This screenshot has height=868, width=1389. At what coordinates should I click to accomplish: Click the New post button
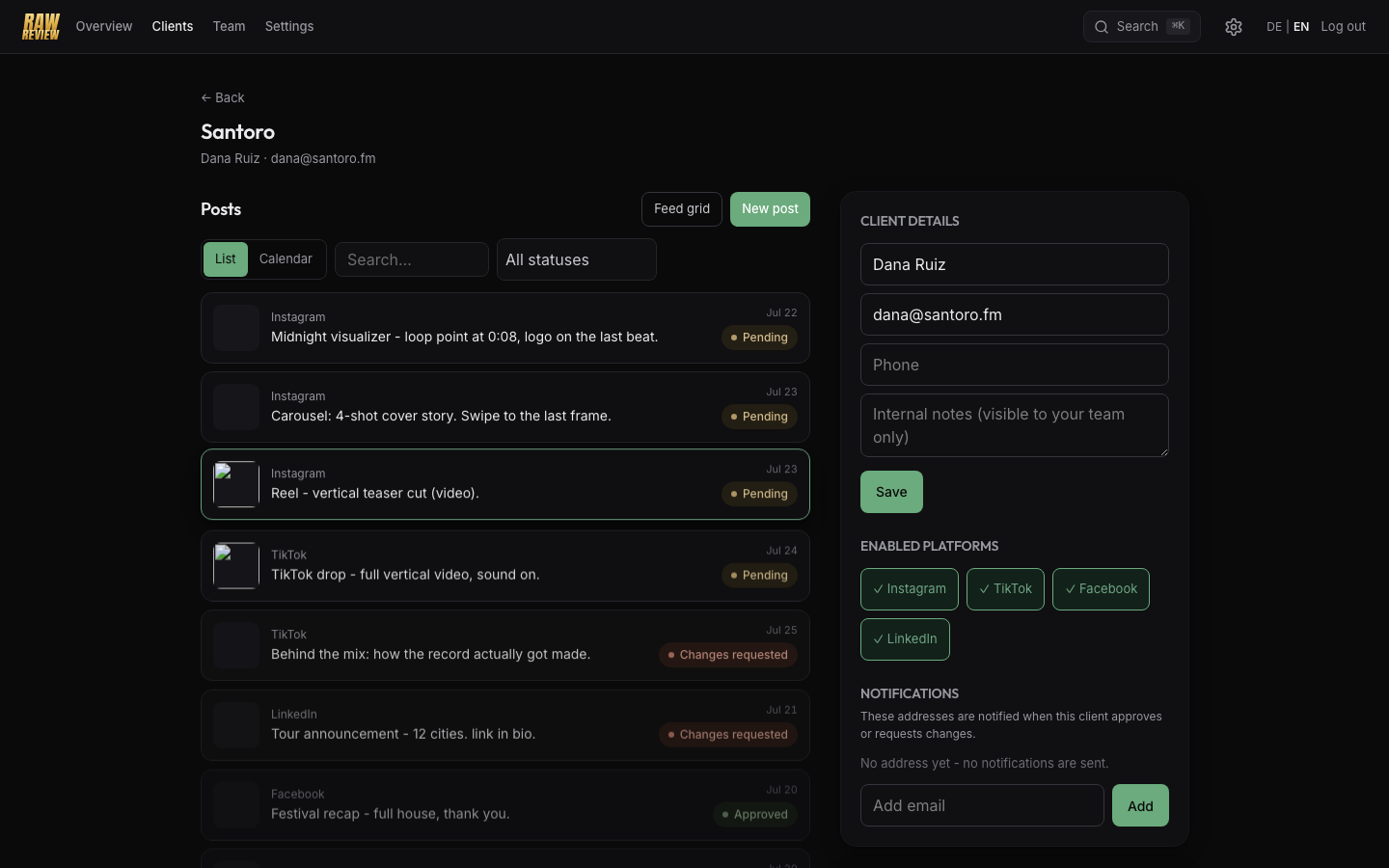click(770, 209)
